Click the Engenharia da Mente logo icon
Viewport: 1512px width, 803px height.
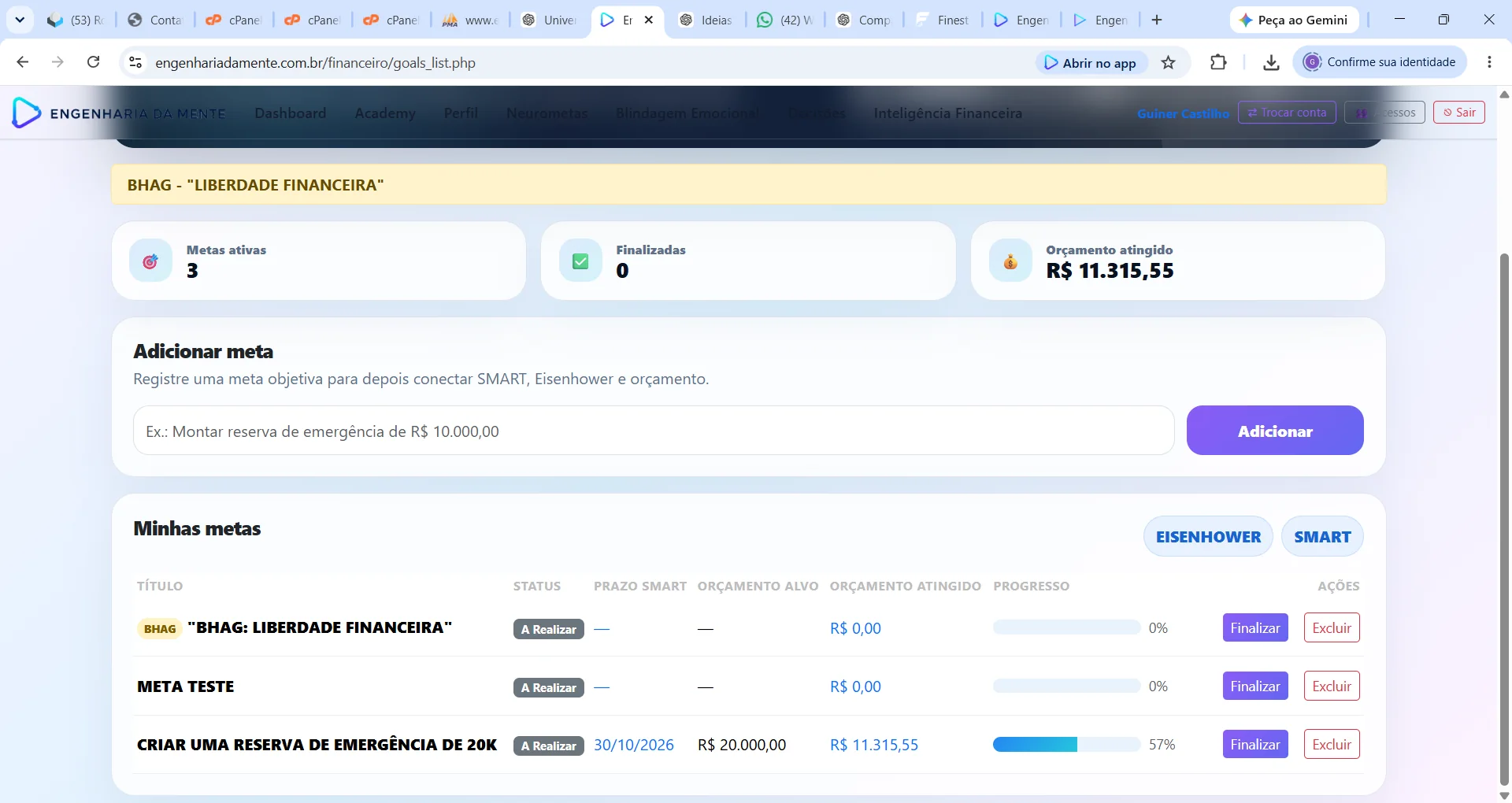pos(26,113)
